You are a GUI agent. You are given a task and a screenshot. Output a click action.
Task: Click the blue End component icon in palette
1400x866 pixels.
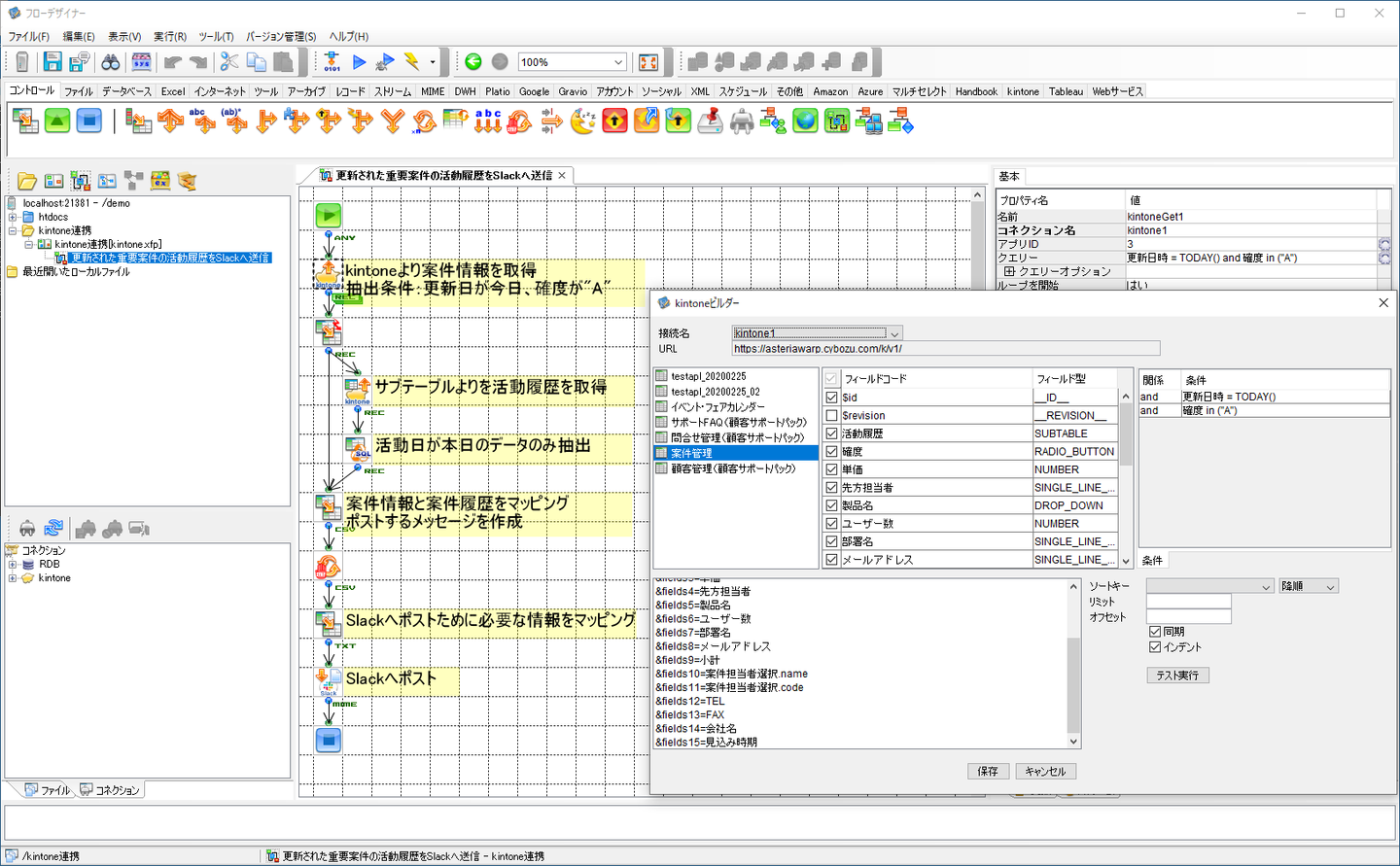[89, 121]
